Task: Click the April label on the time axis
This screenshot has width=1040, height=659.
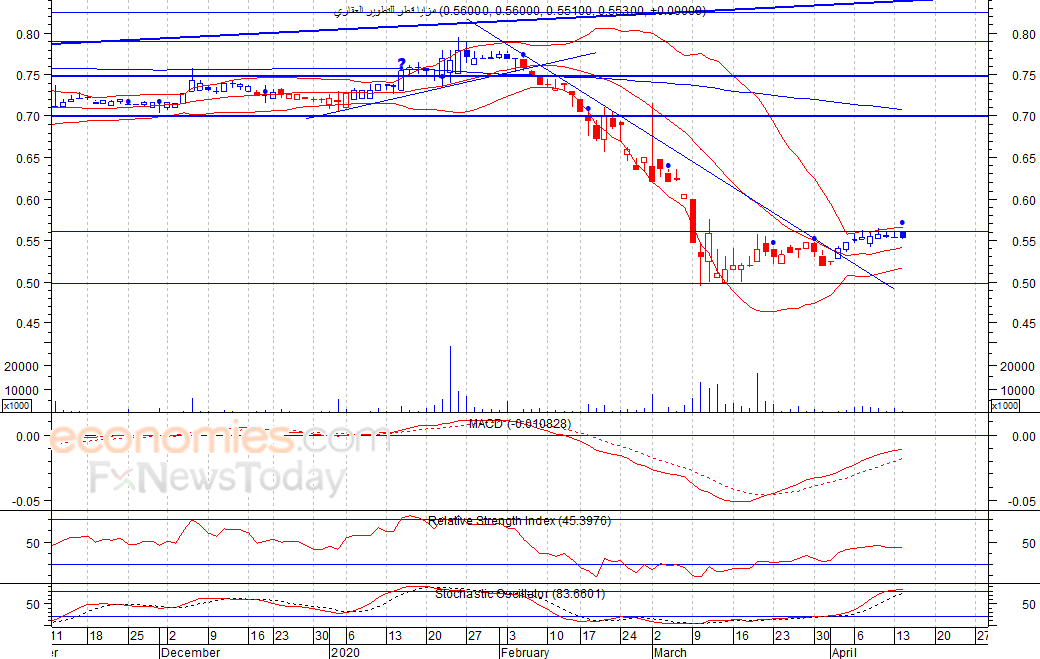Action: tap(844, 652)
